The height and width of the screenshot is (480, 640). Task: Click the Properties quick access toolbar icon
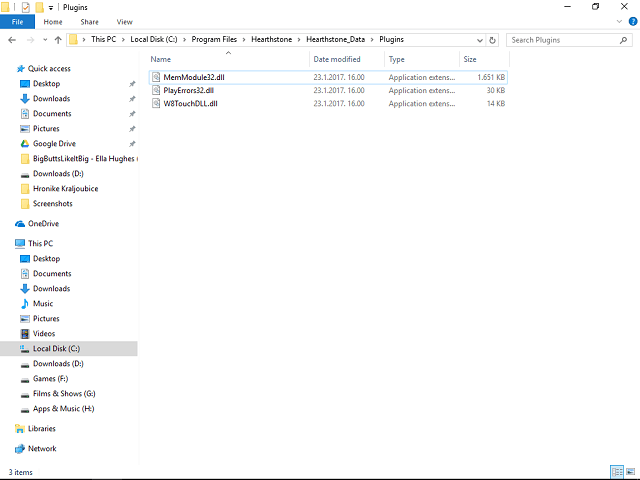point(25,7)
